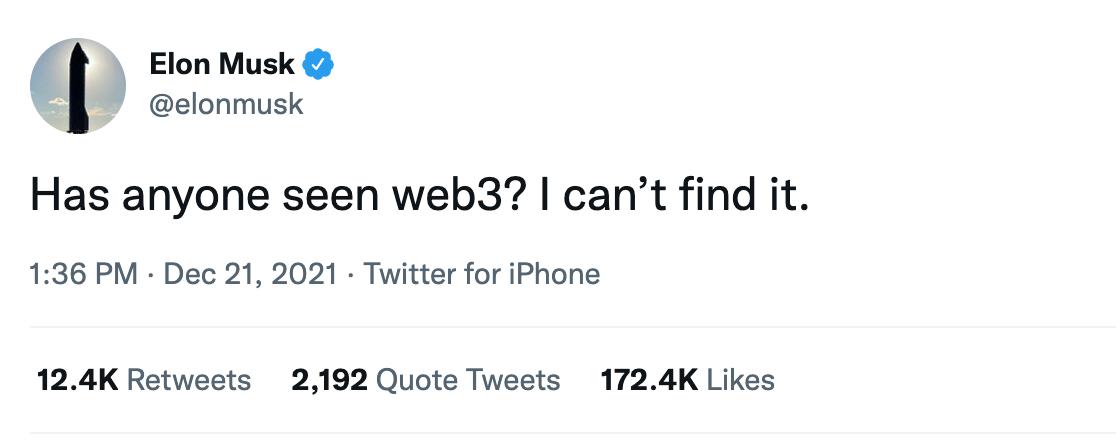Click Elon Musk's profile avatar picture
This screenshot has height=448, width=1116.
click(x=78, y=87)
